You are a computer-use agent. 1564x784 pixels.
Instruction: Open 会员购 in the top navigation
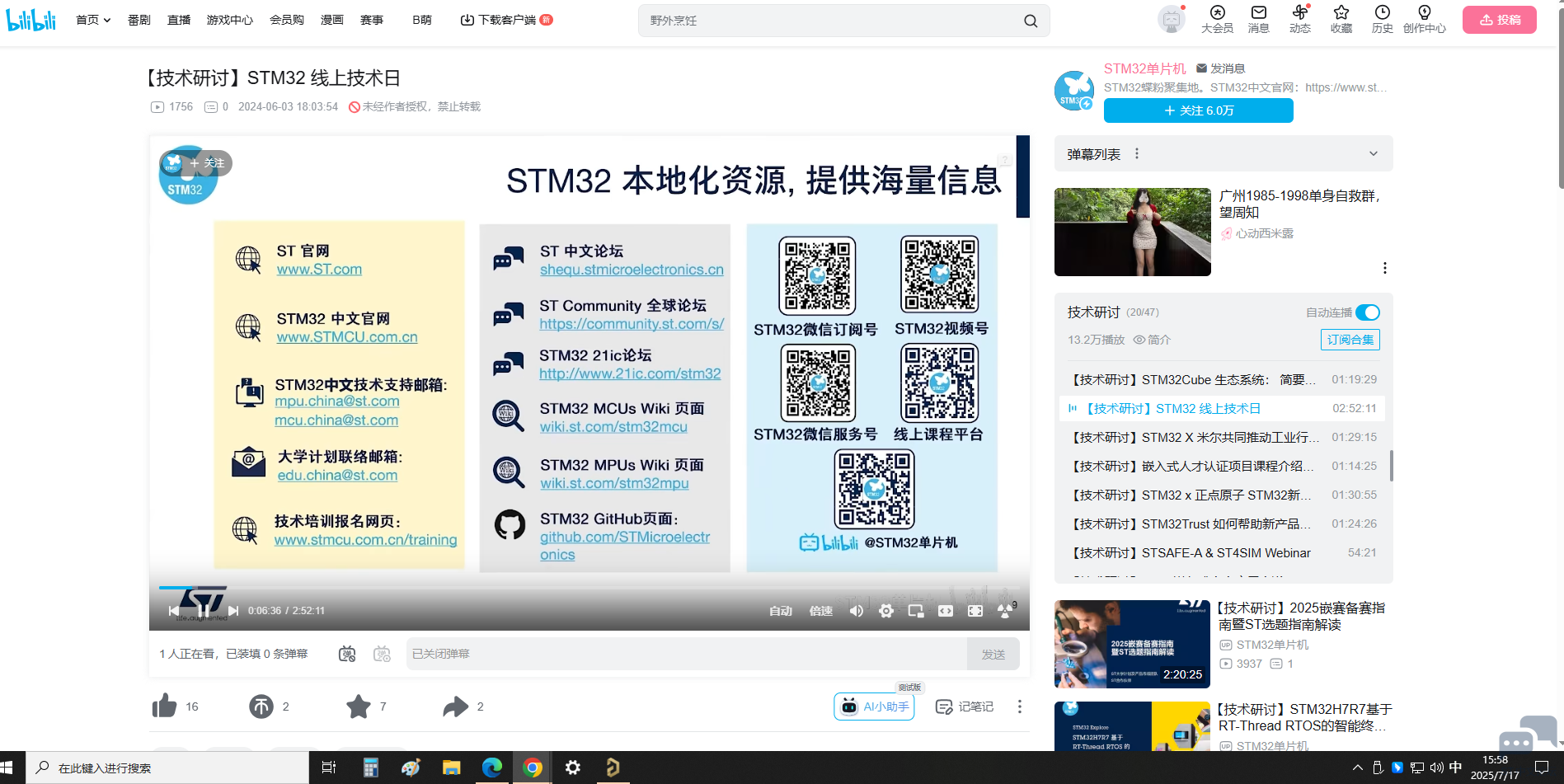click(287, 20)
